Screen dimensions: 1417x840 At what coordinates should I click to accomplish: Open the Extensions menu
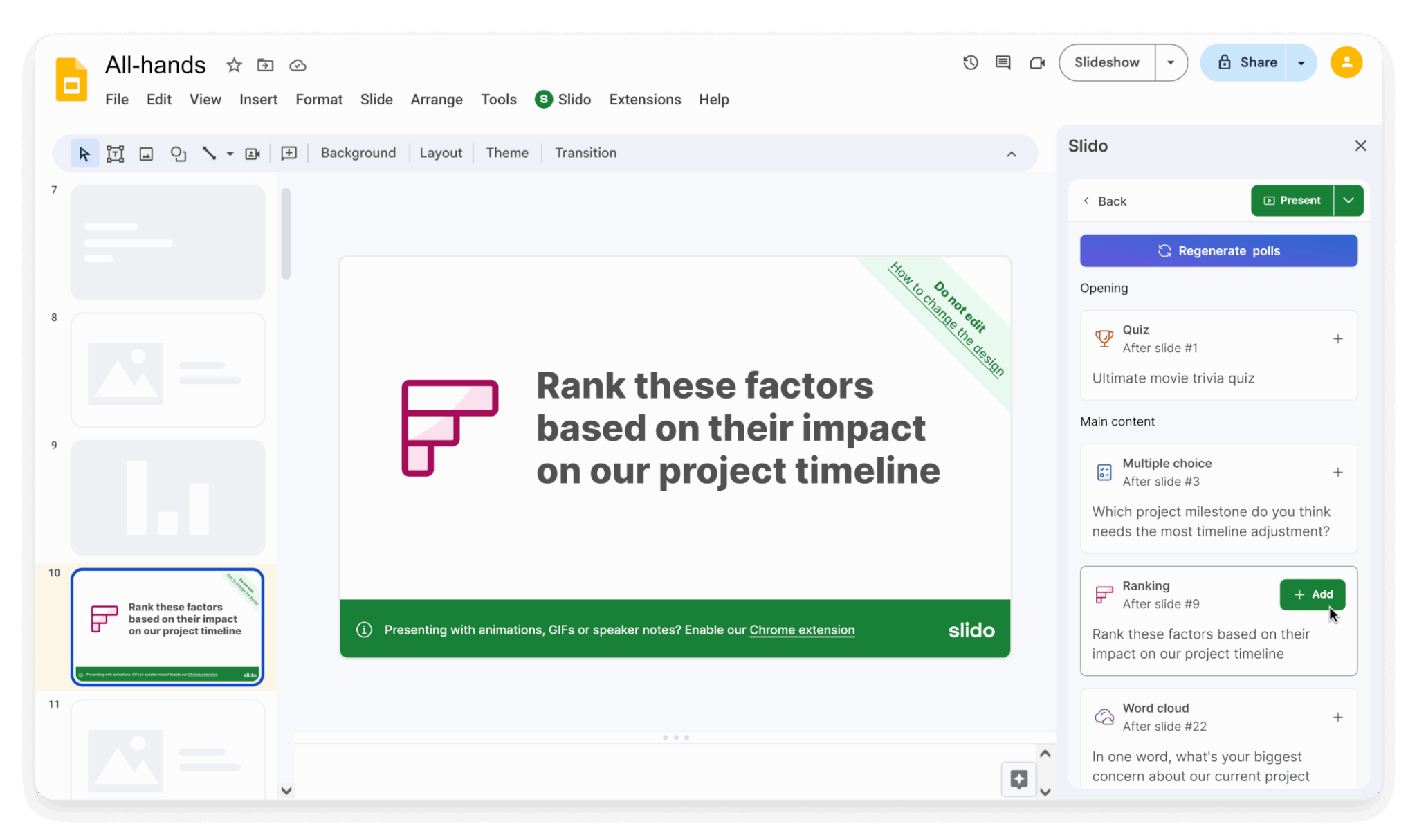point(645,100)
